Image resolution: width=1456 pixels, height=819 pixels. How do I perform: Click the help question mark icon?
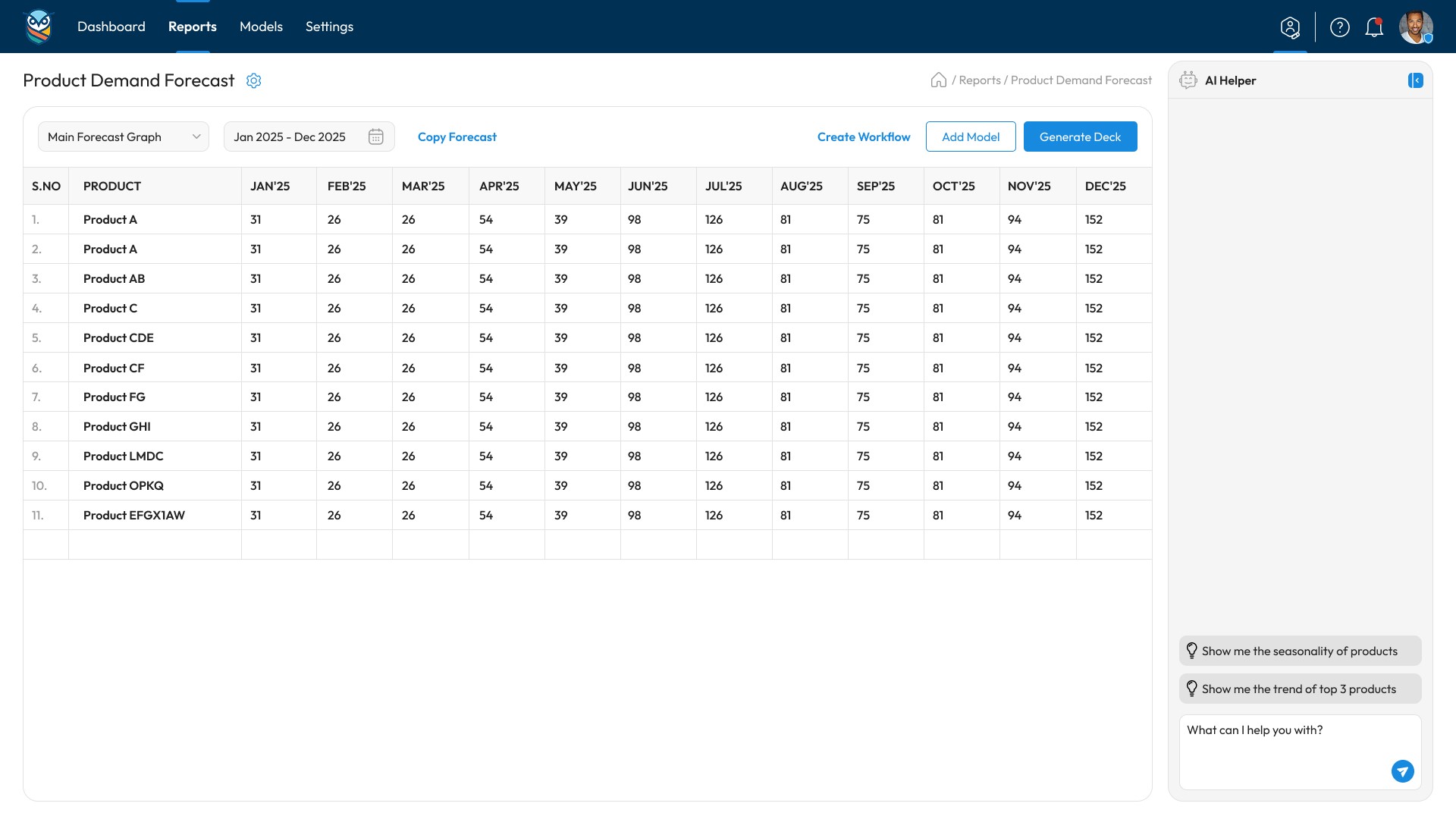[1340, 27]
